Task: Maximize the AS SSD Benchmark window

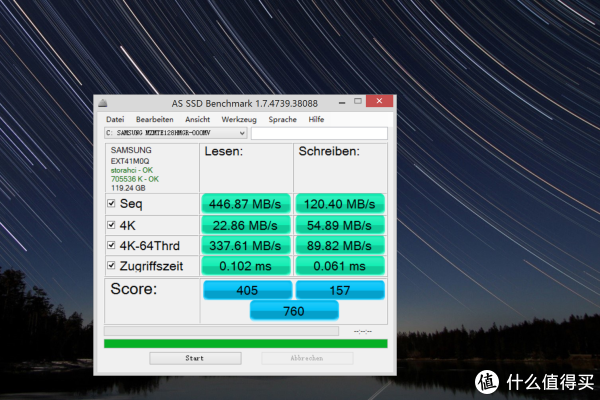Action: 358,101
